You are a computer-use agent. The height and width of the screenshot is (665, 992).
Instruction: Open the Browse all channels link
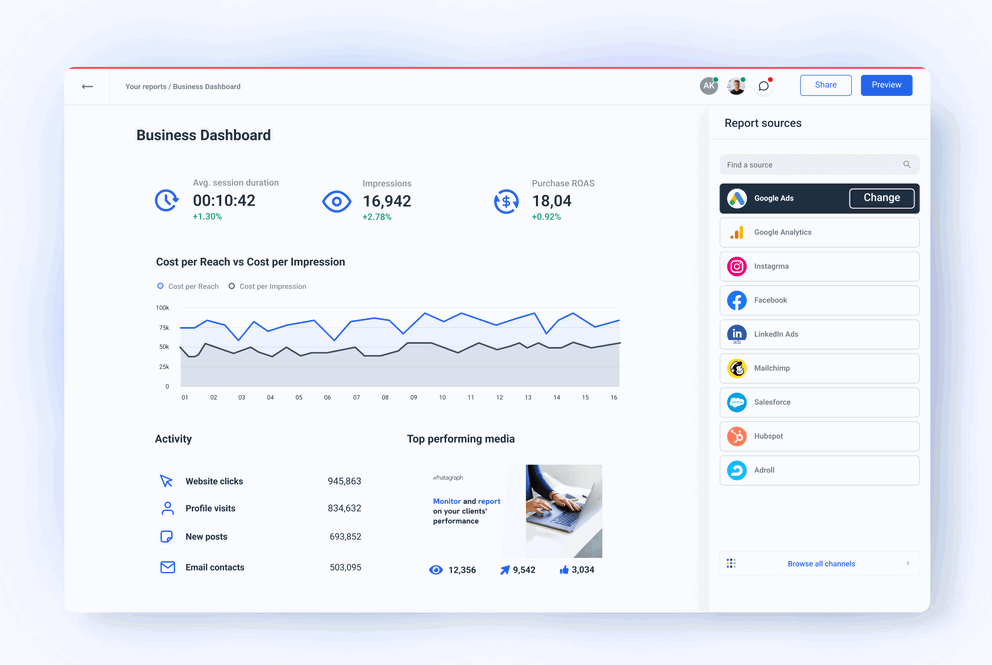[x=822, y=563]
